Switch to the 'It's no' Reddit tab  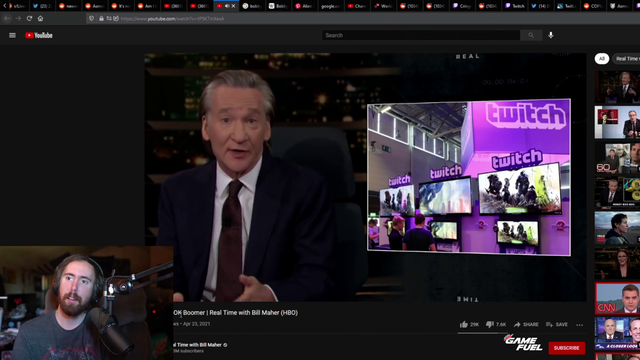tap(121, 6)
